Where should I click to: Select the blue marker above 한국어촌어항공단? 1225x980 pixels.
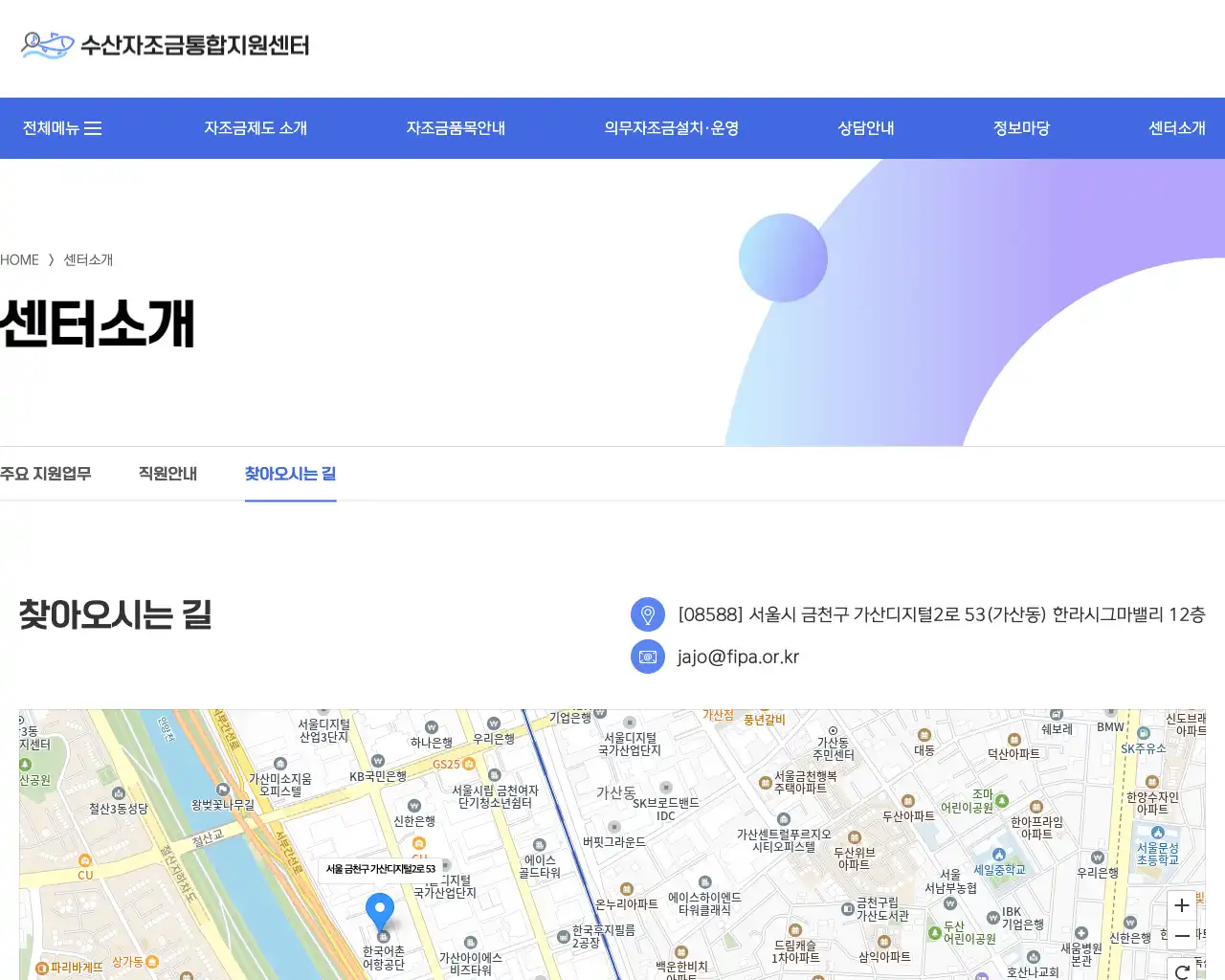pos(380,911)
